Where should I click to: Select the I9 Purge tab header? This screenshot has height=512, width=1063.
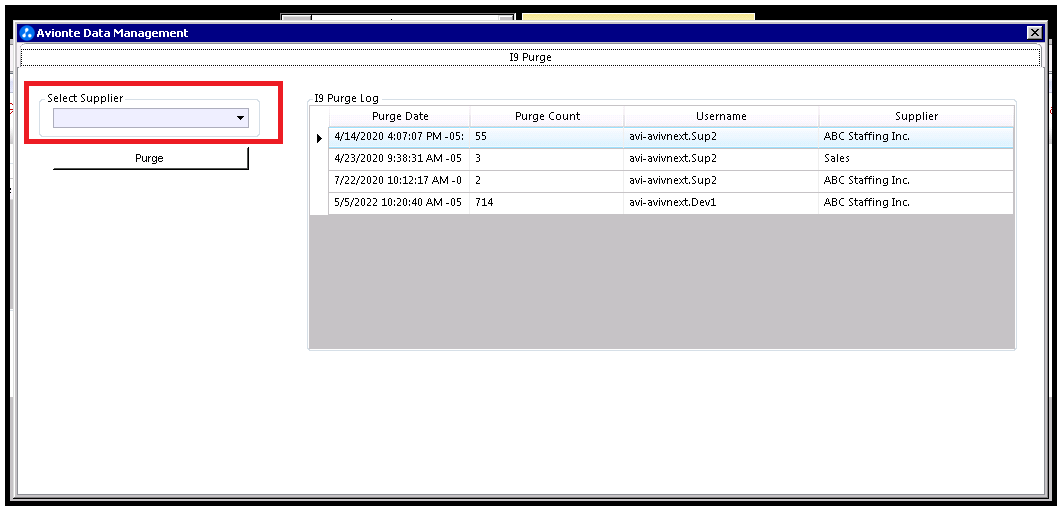530,58
